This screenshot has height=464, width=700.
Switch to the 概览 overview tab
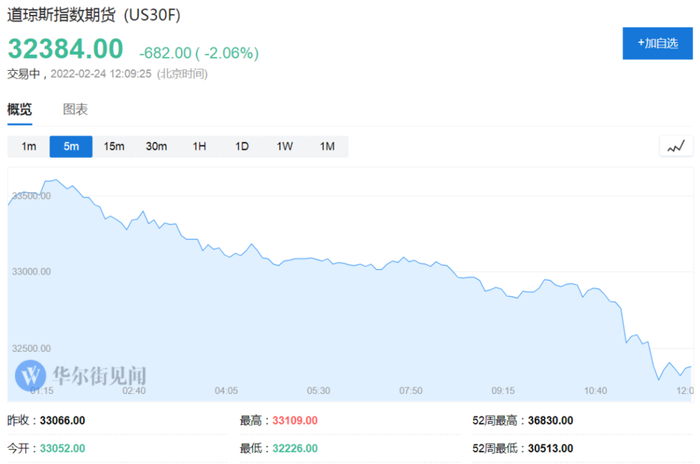pos(20,109)
